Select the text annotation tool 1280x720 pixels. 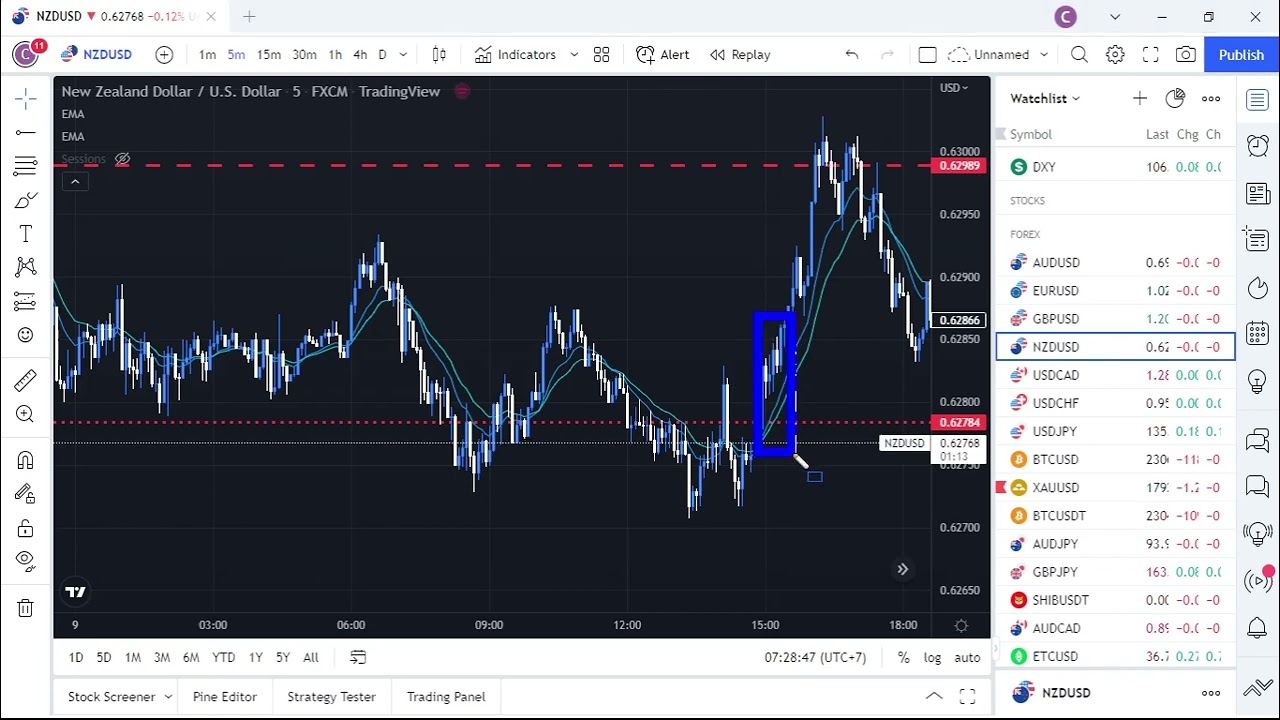coord(26,234)
